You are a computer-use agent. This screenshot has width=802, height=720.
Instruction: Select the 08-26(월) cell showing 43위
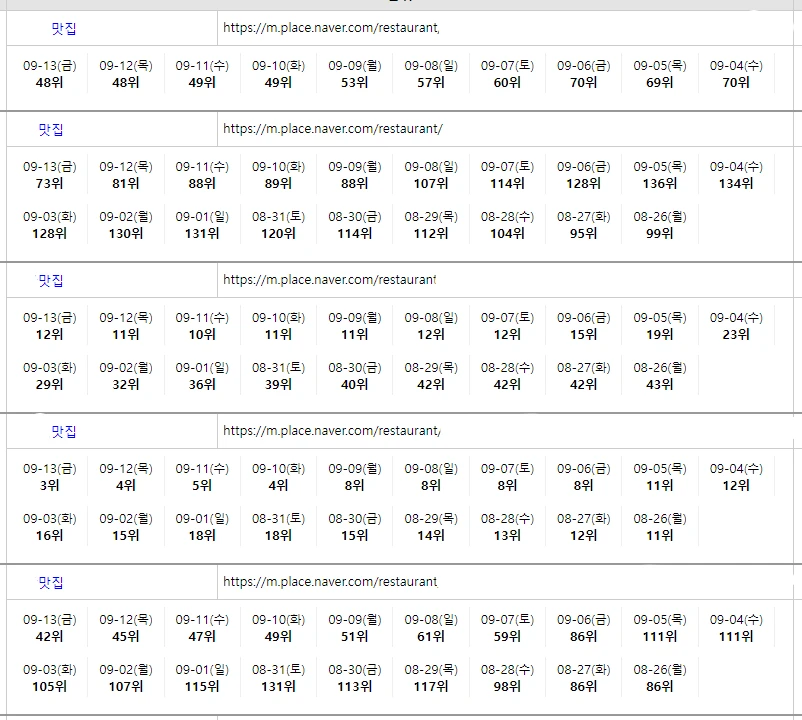click(x=660, y=376)
